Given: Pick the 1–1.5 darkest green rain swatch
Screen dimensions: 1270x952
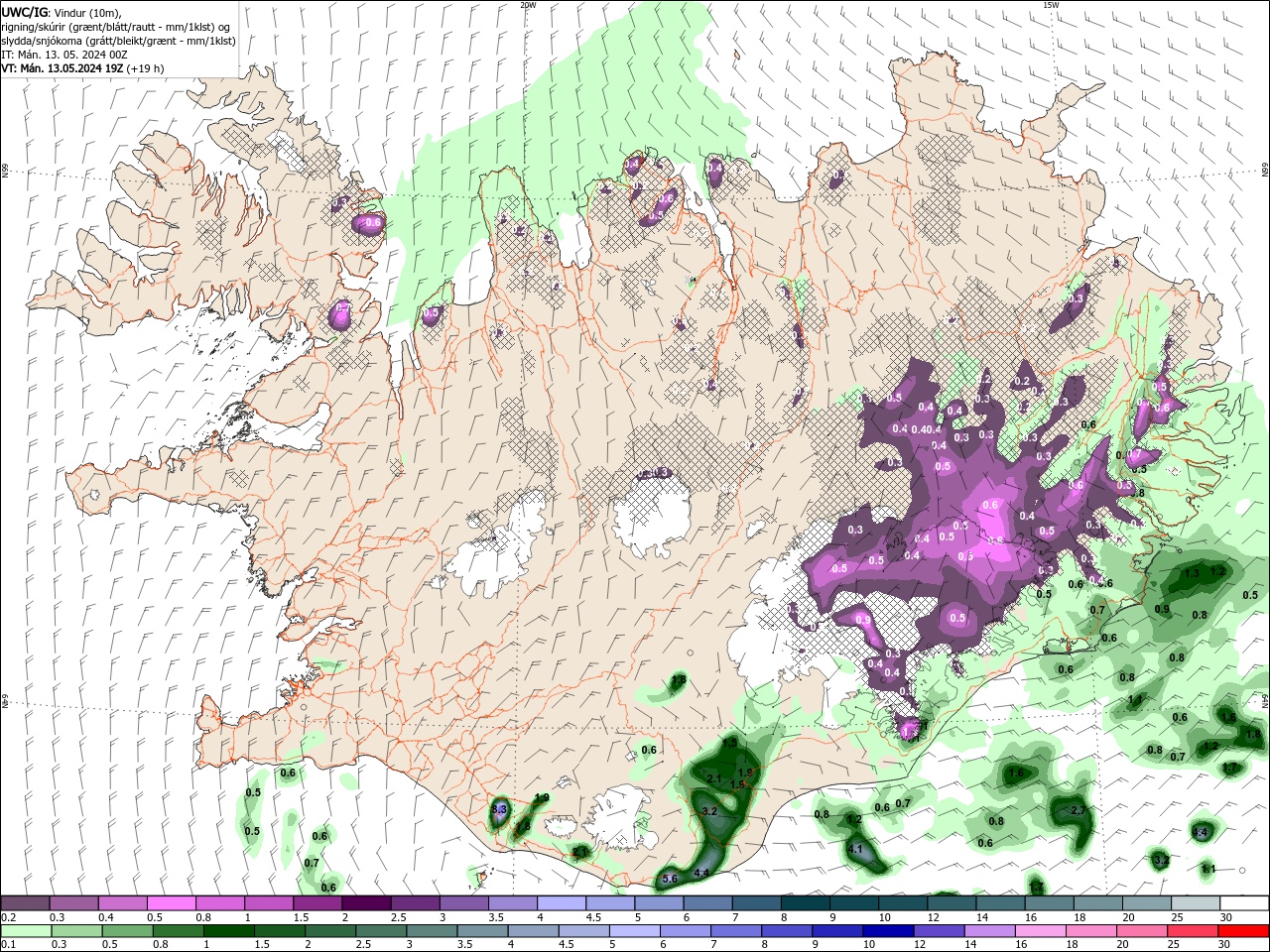Looking at the screenshot, I should tap(228, 931).
